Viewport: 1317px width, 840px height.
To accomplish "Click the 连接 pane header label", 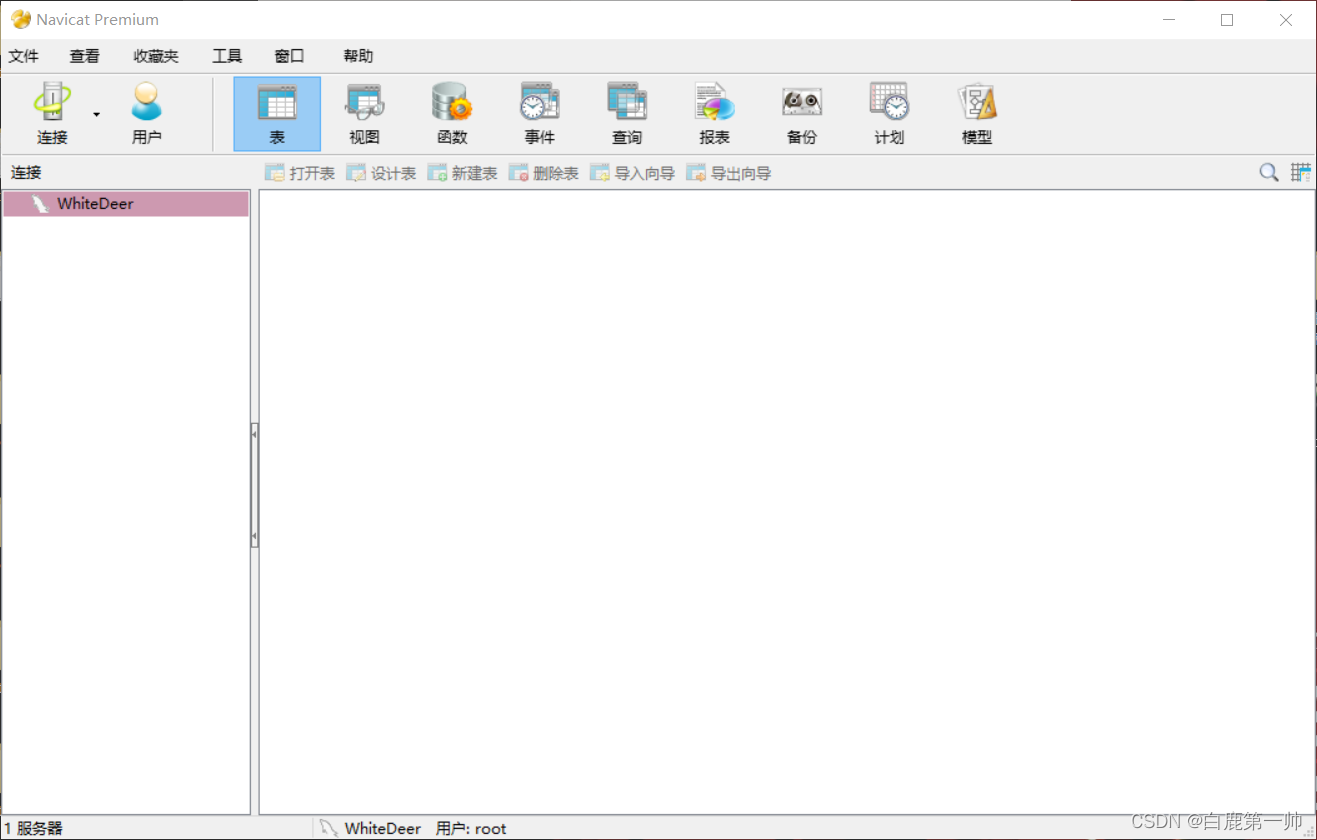I will coord(26,173).
